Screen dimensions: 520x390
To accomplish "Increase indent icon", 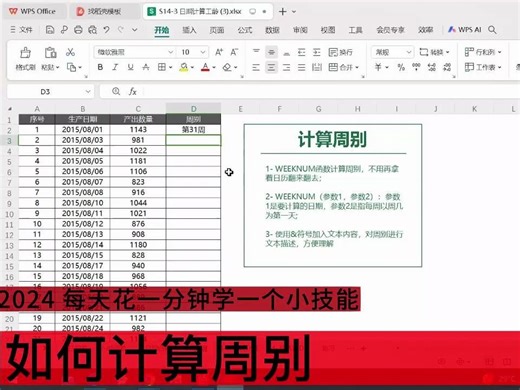I will (317, 52).
